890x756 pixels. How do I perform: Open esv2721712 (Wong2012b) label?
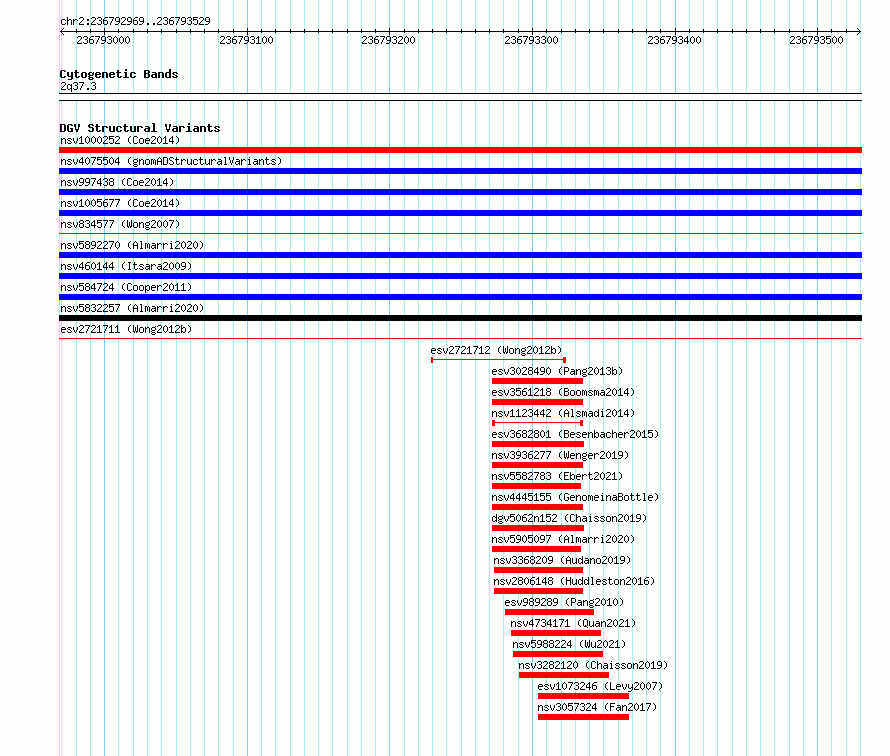496,350
